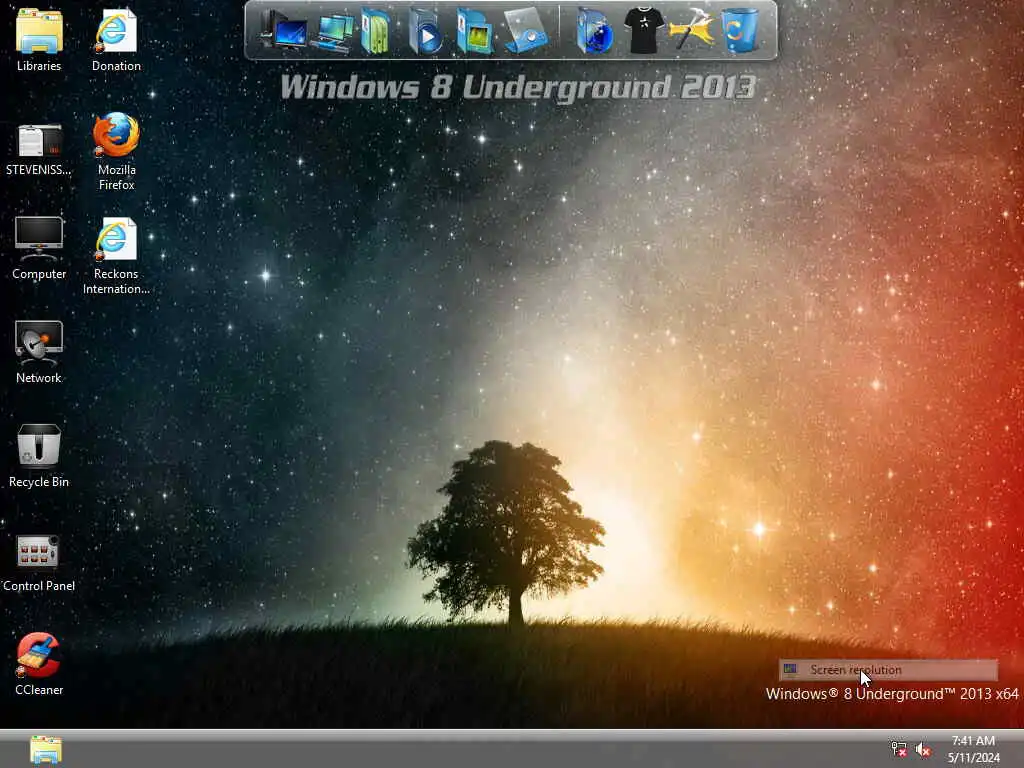This screenshot has height=768, width=1024.
Task: Open the pictures folder dock icon
Action: 475,31
